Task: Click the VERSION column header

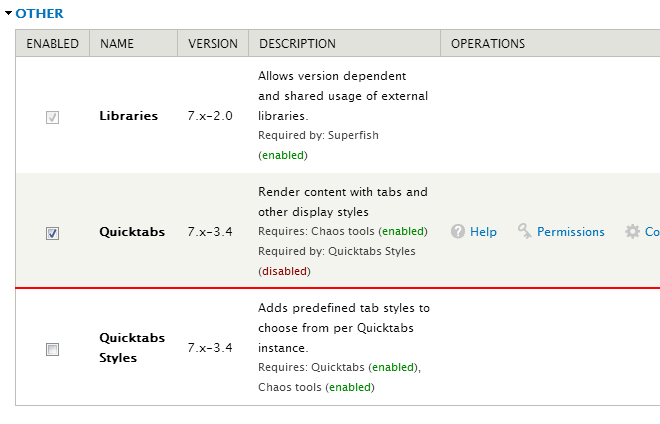Action: click(213, 43)
